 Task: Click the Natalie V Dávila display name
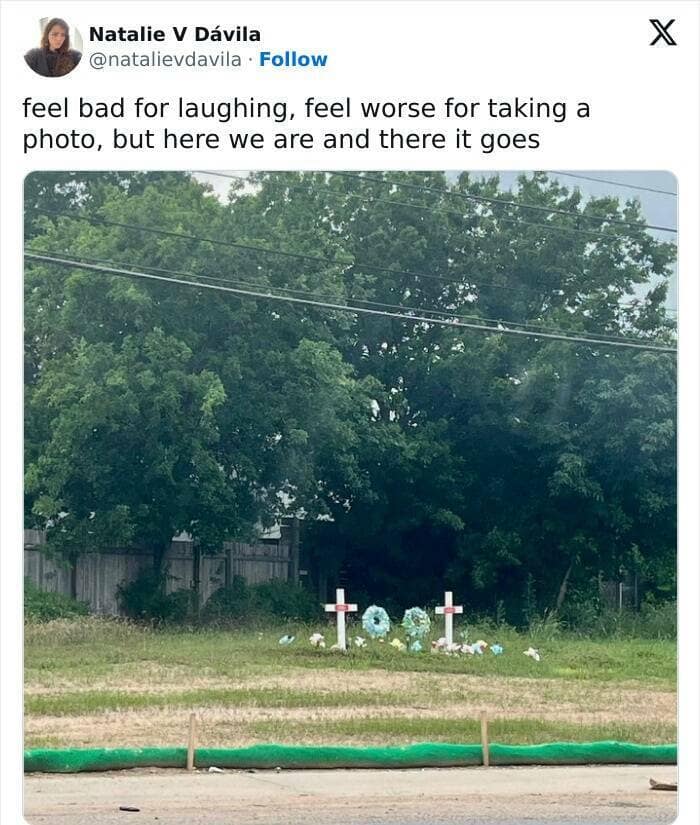[x=175, y=34]
